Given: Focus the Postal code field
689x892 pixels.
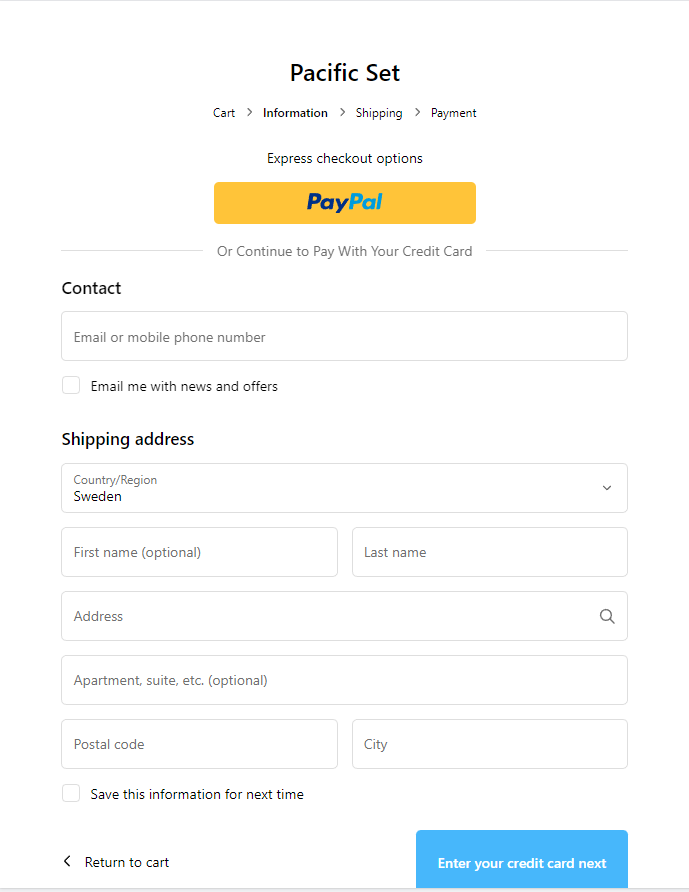Looking at the screenshot, I should pos(199,744).
